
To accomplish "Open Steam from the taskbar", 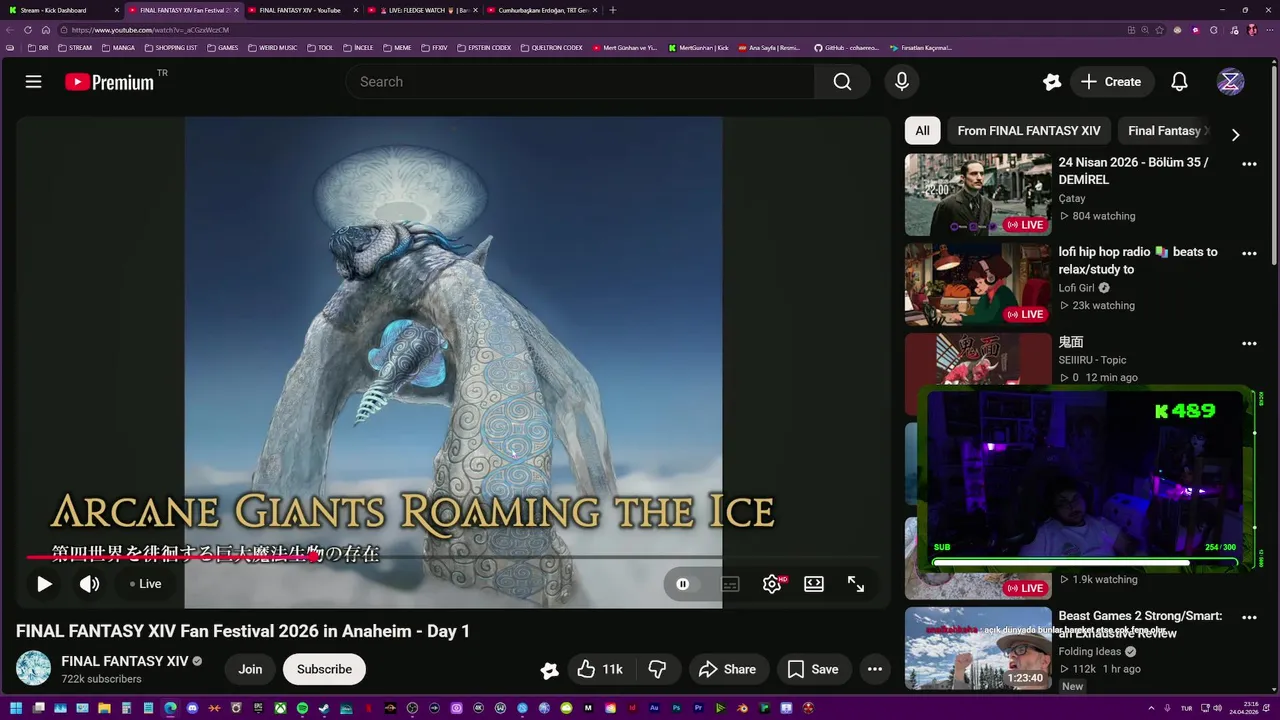I will [324, 708].
